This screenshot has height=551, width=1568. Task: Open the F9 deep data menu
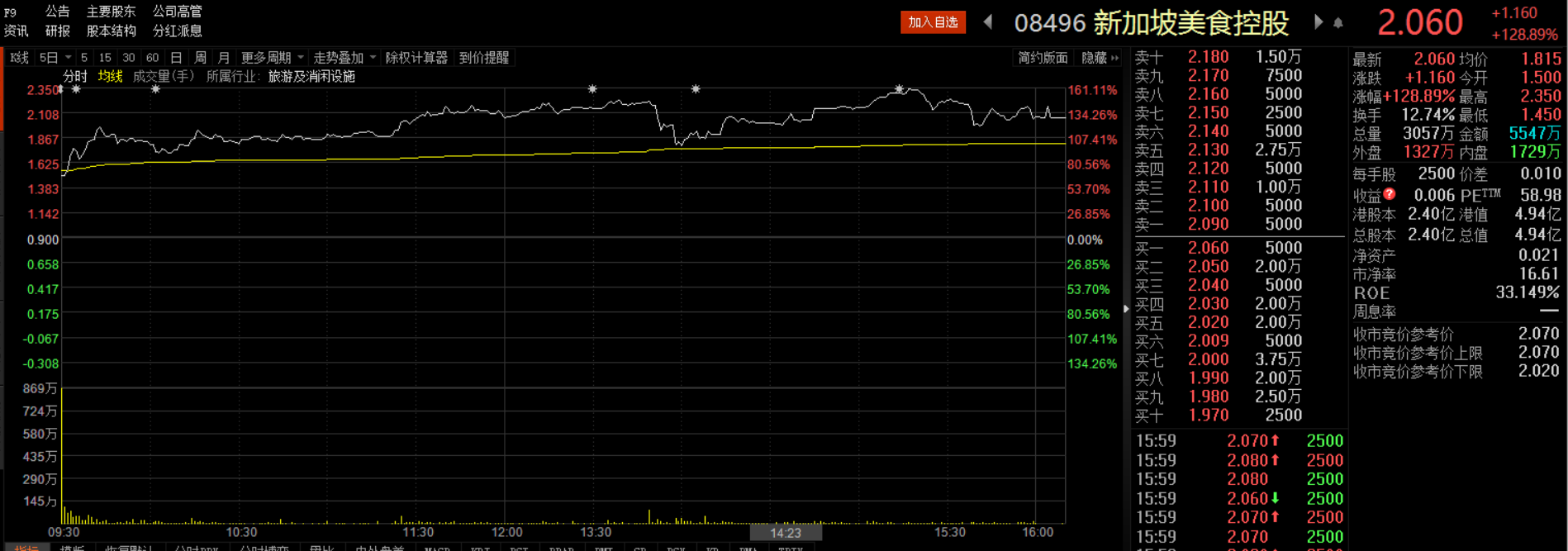coord(10,12)
